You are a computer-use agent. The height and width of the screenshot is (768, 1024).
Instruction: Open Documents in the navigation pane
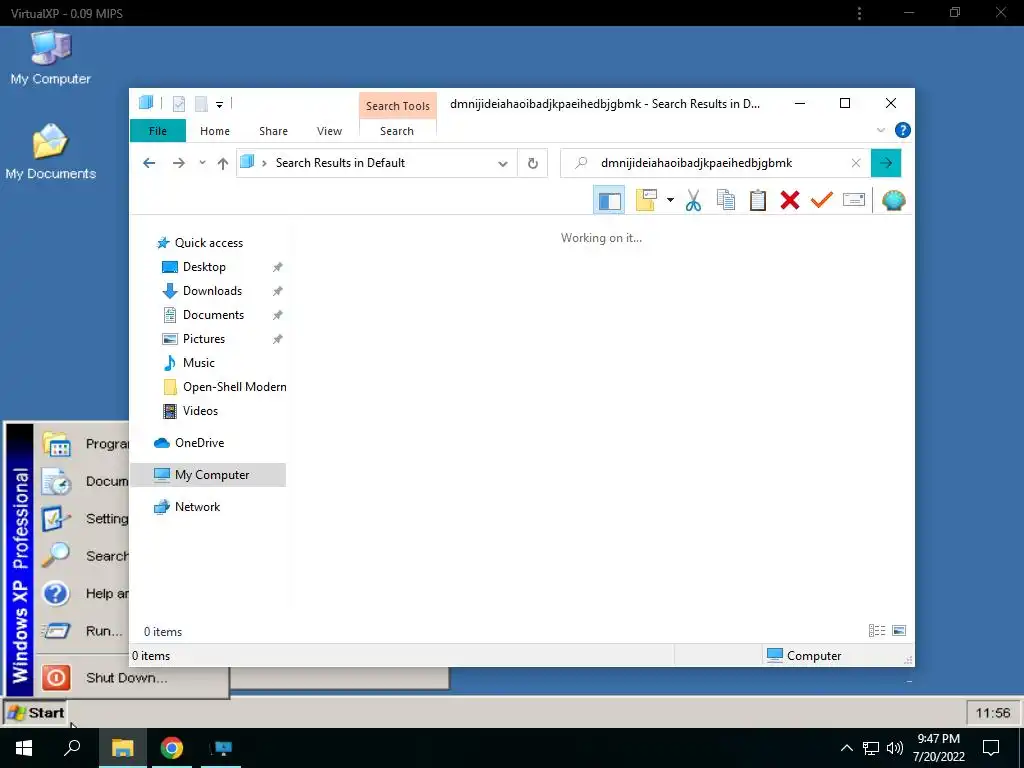(213, 315)
